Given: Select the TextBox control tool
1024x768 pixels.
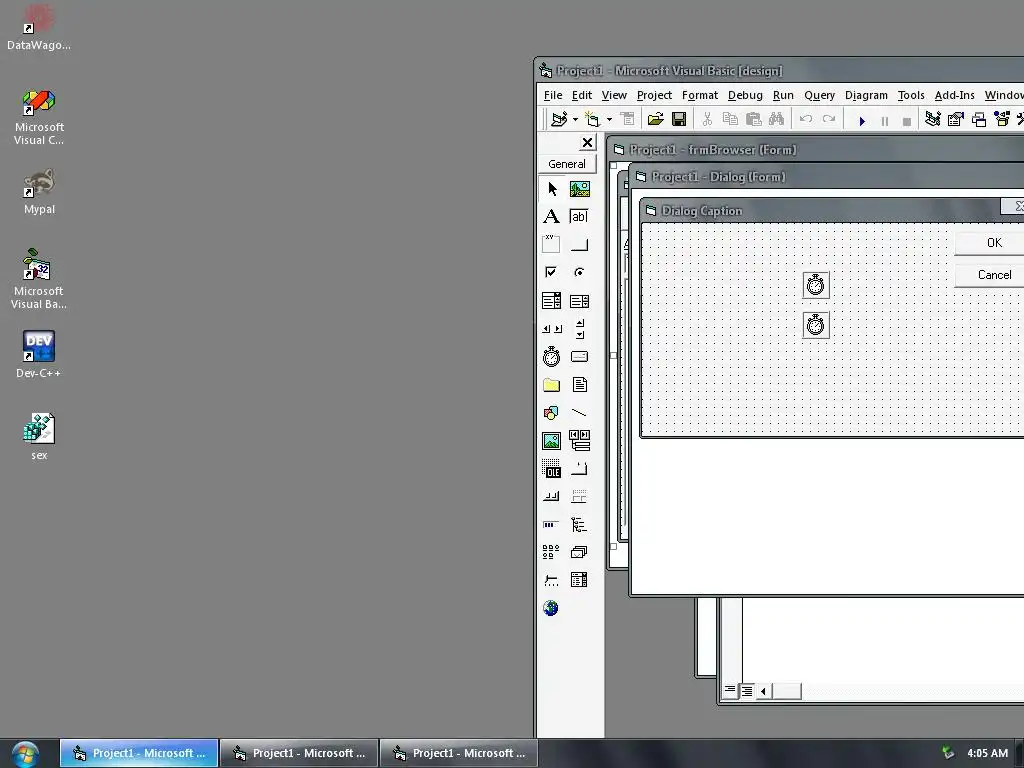Looking at the screenshot, I should click(579, 217).
